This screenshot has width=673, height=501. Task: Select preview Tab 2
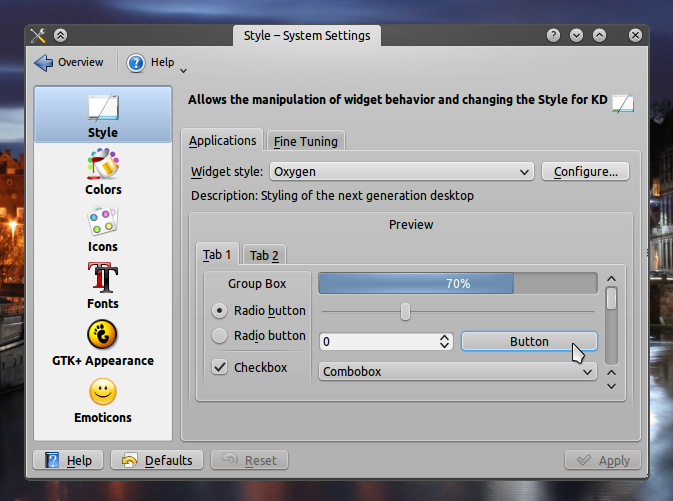point(264,255)
